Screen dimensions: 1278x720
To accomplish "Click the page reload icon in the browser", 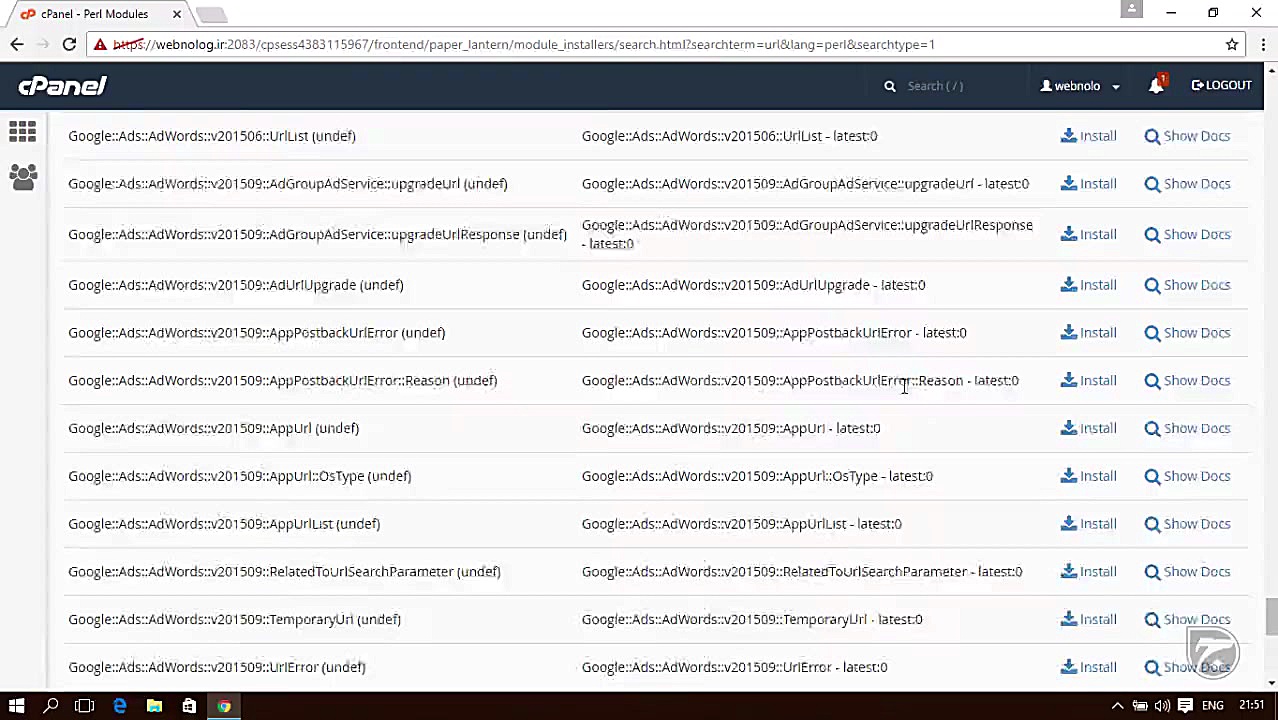I will pos(68,44).
